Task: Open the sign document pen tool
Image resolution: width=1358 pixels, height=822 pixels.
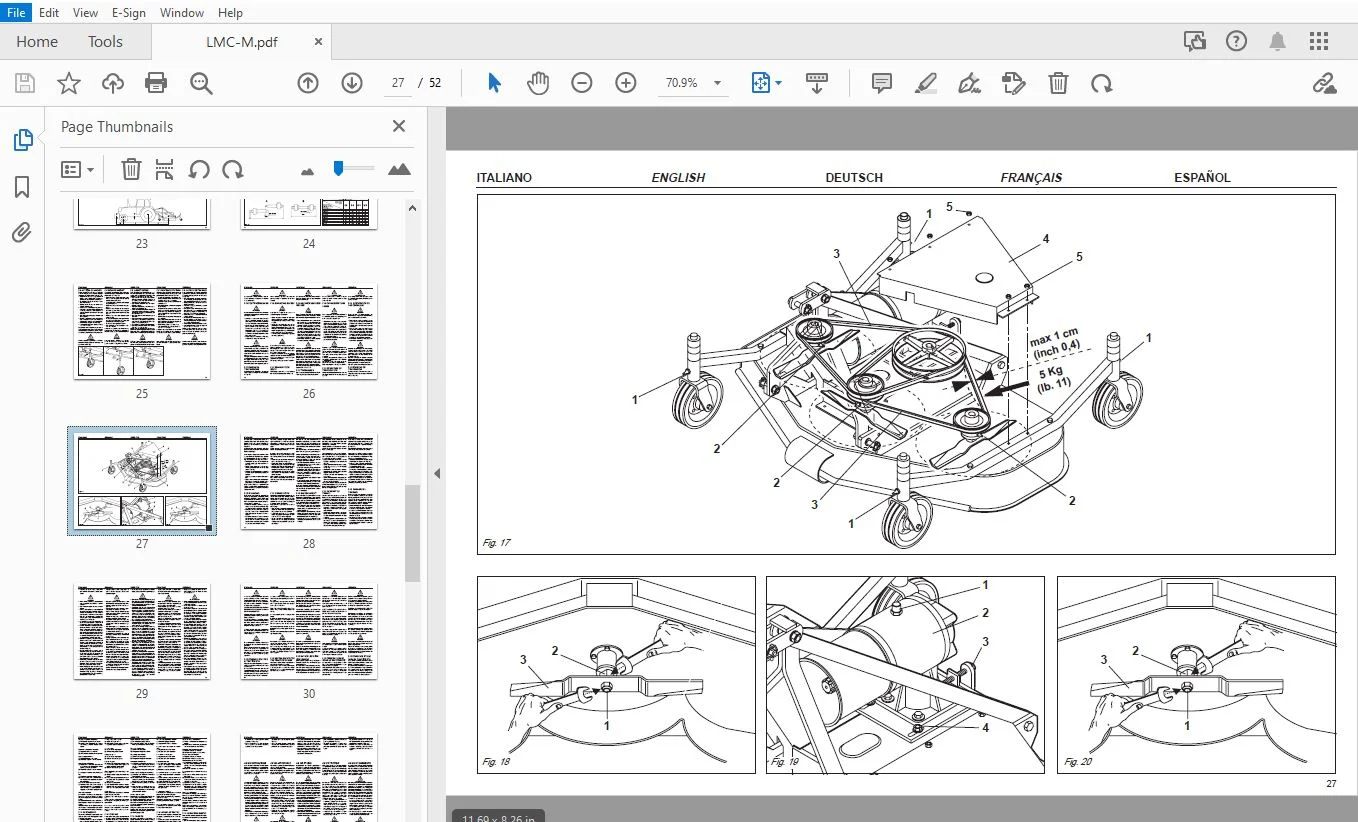Action: (x=969, y=83)
